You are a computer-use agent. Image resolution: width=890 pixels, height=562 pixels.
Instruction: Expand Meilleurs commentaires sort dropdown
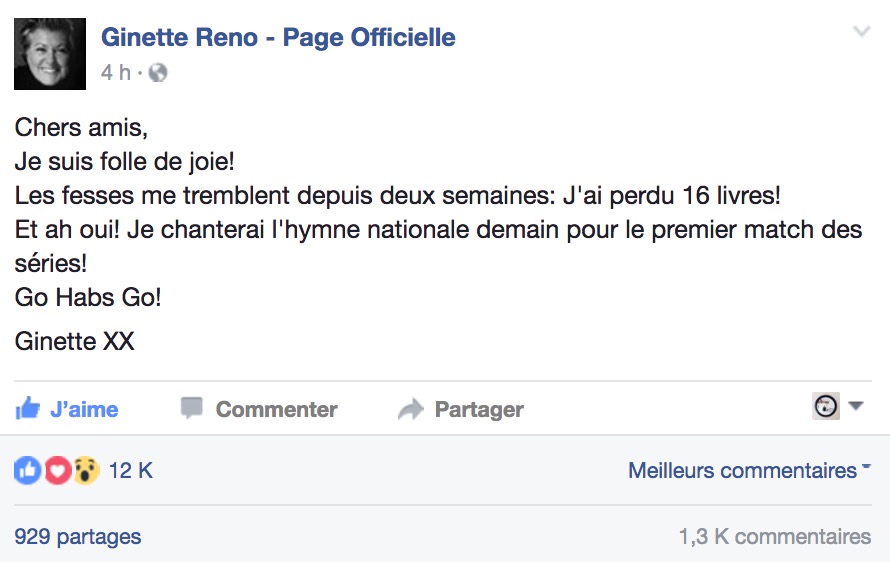point(749,471)
